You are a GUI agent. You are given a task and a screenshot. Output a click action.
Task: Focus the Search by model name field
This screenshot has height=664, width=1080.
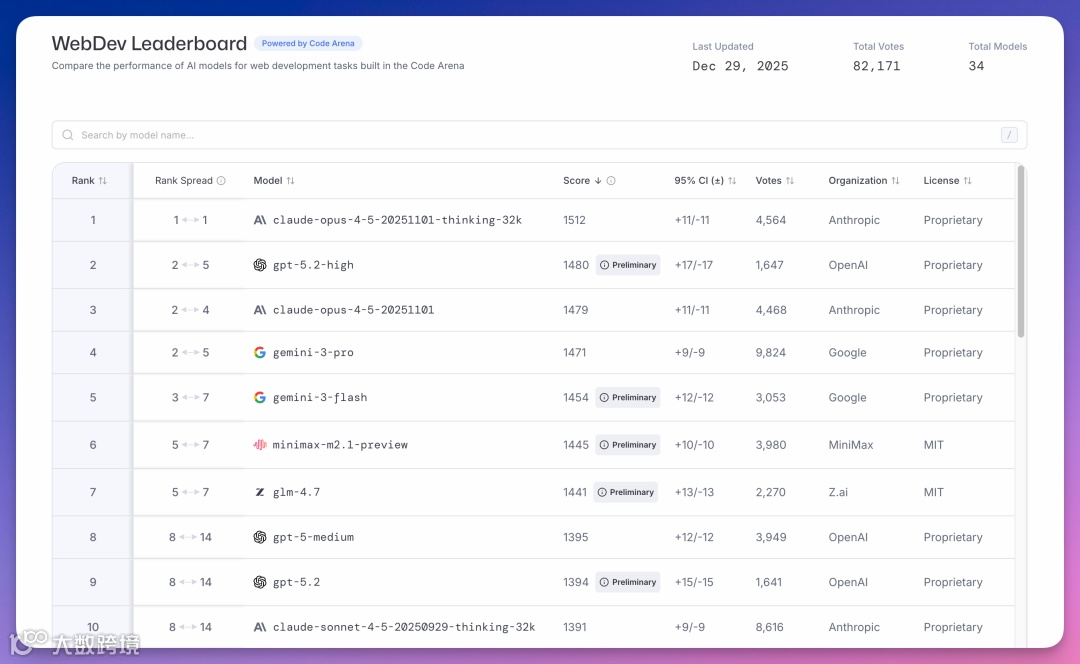(x=539, y=135)
